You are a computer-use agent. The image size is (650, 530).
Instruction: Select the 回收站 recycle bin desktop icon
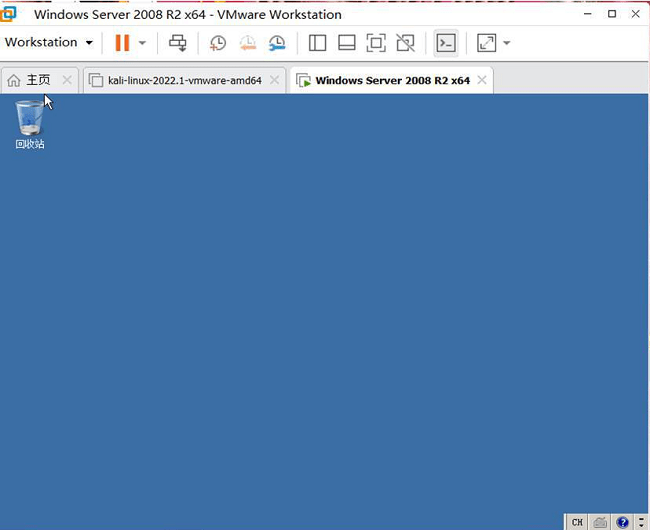[x=29, y=125]
